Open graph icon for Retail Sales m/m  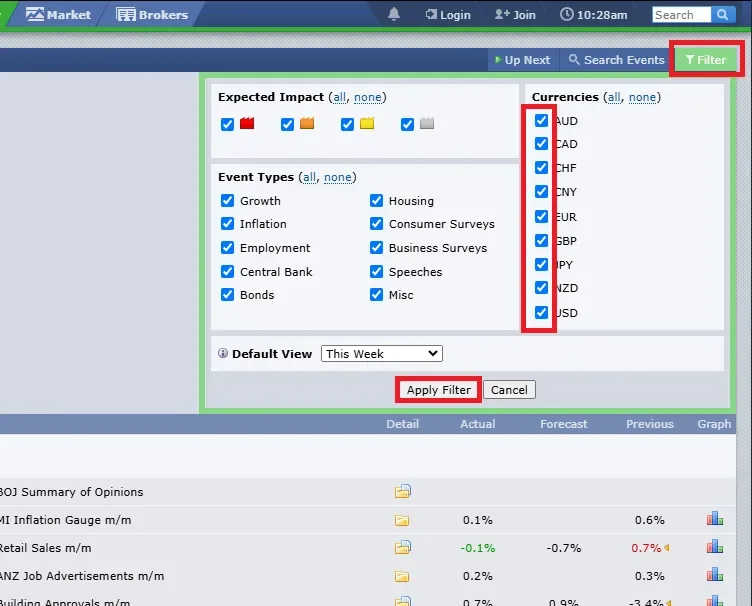[714, 547]
